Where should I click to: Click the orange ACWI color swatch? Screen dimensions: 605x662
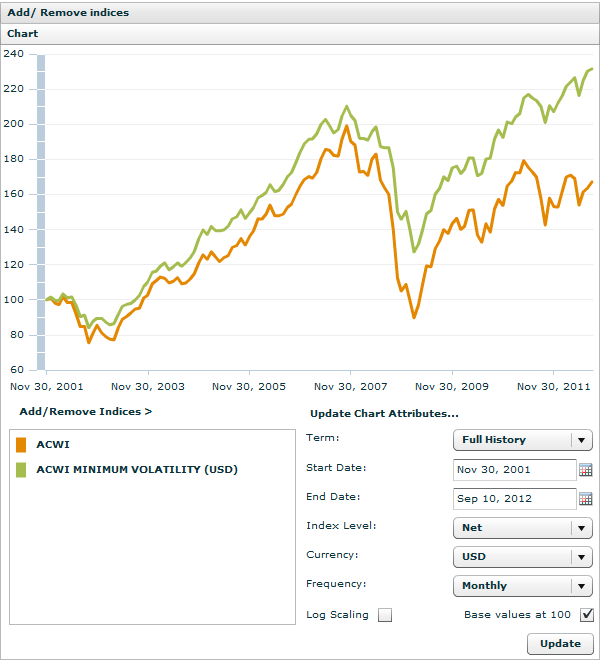21,445
